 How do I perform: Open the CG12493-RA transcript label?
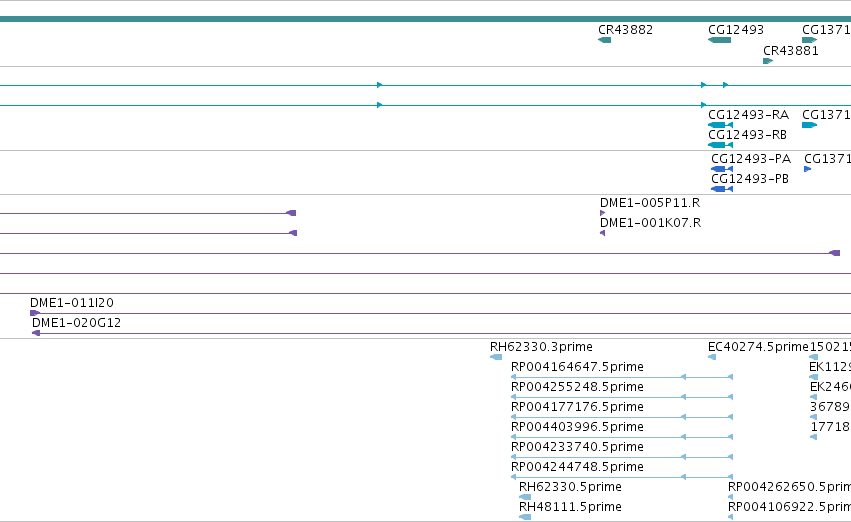pos(748,115)
